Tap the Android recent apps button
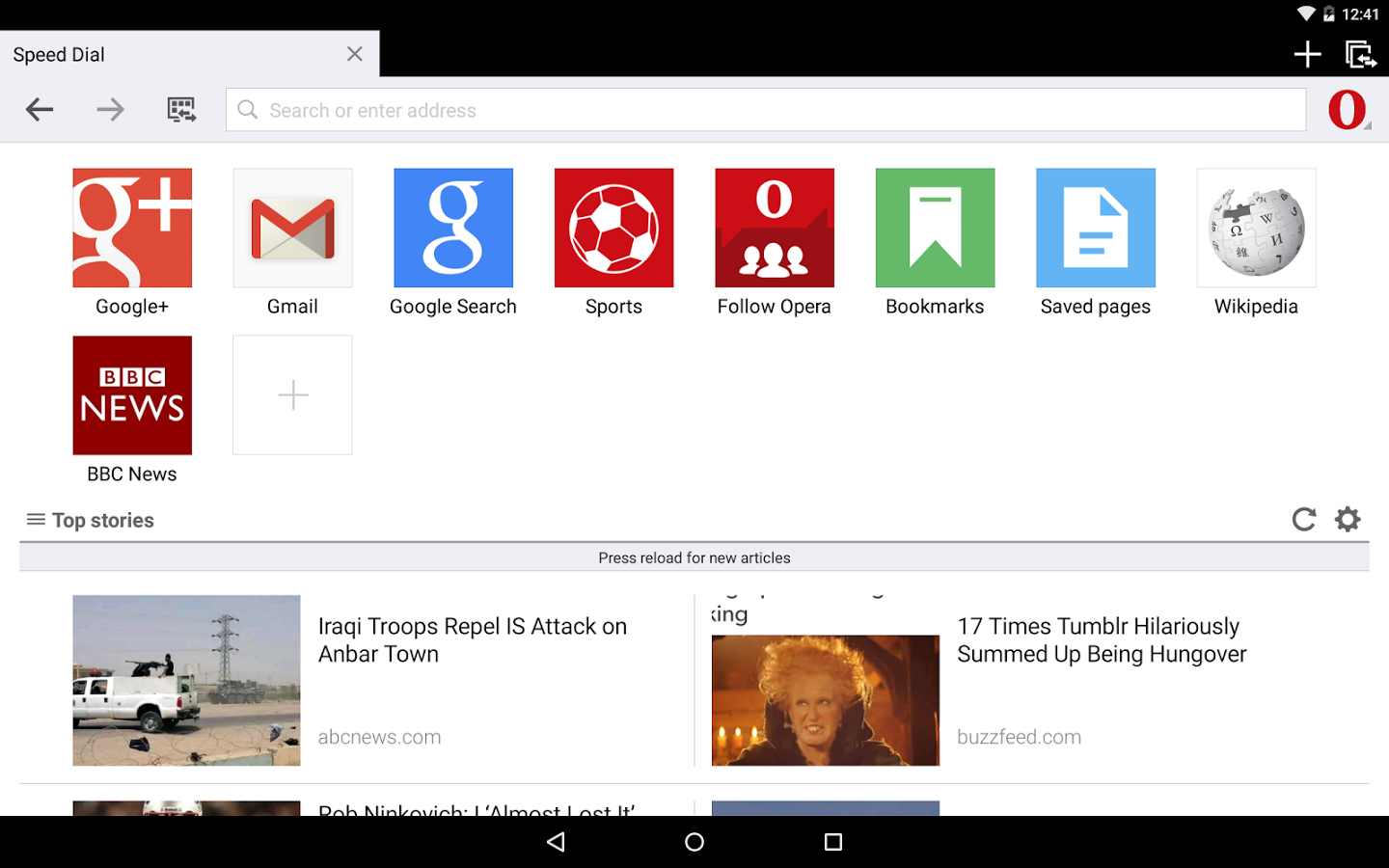The width and height of the screenshot is (1389, 868). pyautogui.click(x=833, y=842)
